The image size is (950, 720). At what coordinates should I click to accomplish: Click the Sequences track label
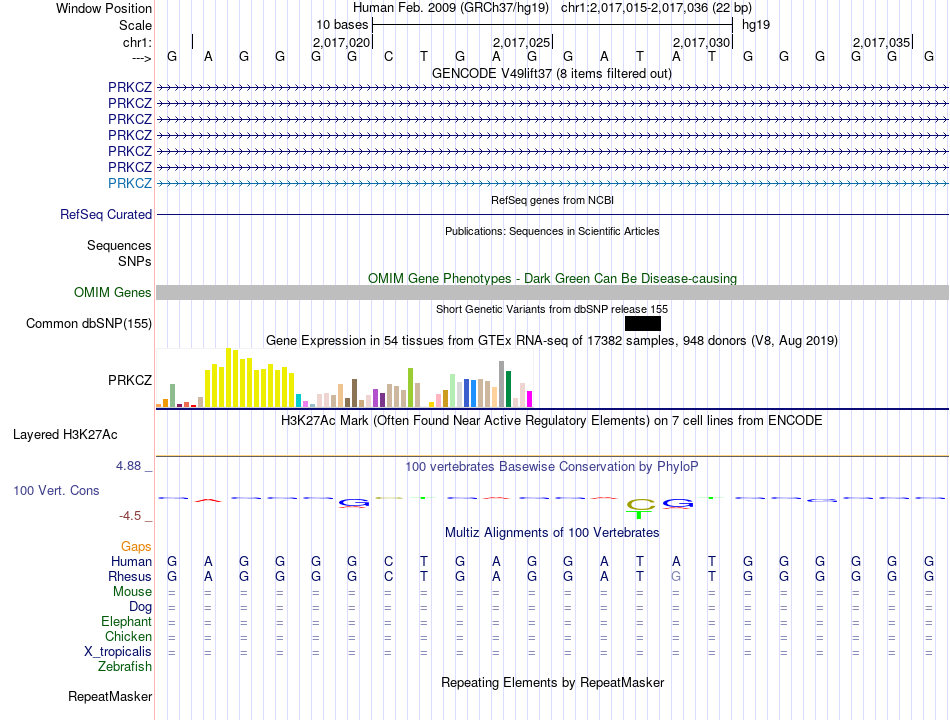119,245
